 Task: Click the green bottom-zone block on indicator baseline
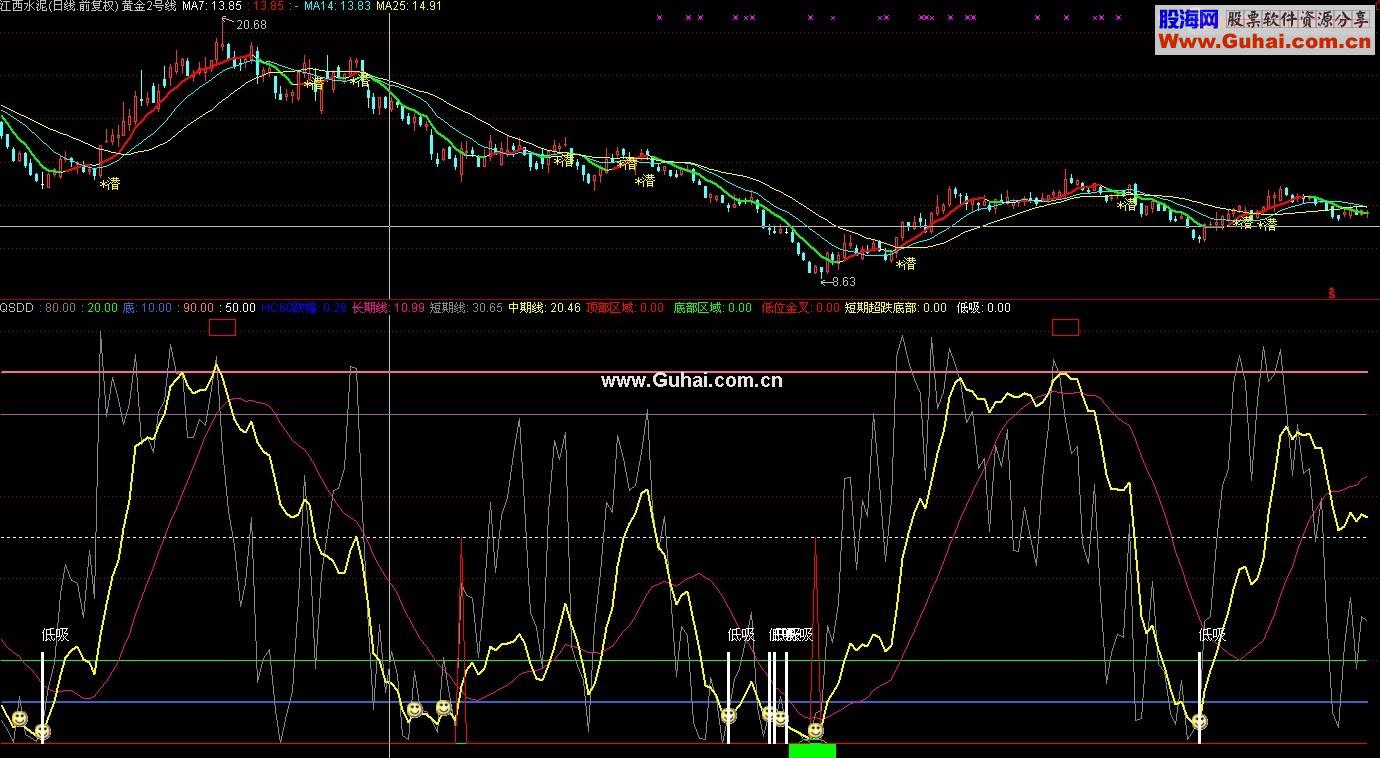click(812, 750)
